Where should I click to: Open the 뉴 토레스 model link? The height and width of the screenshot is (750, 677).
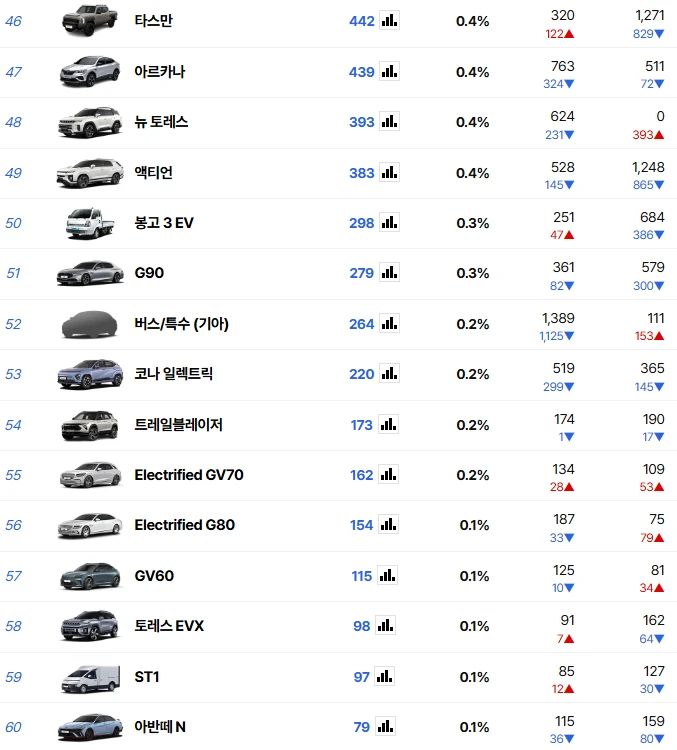161,121
